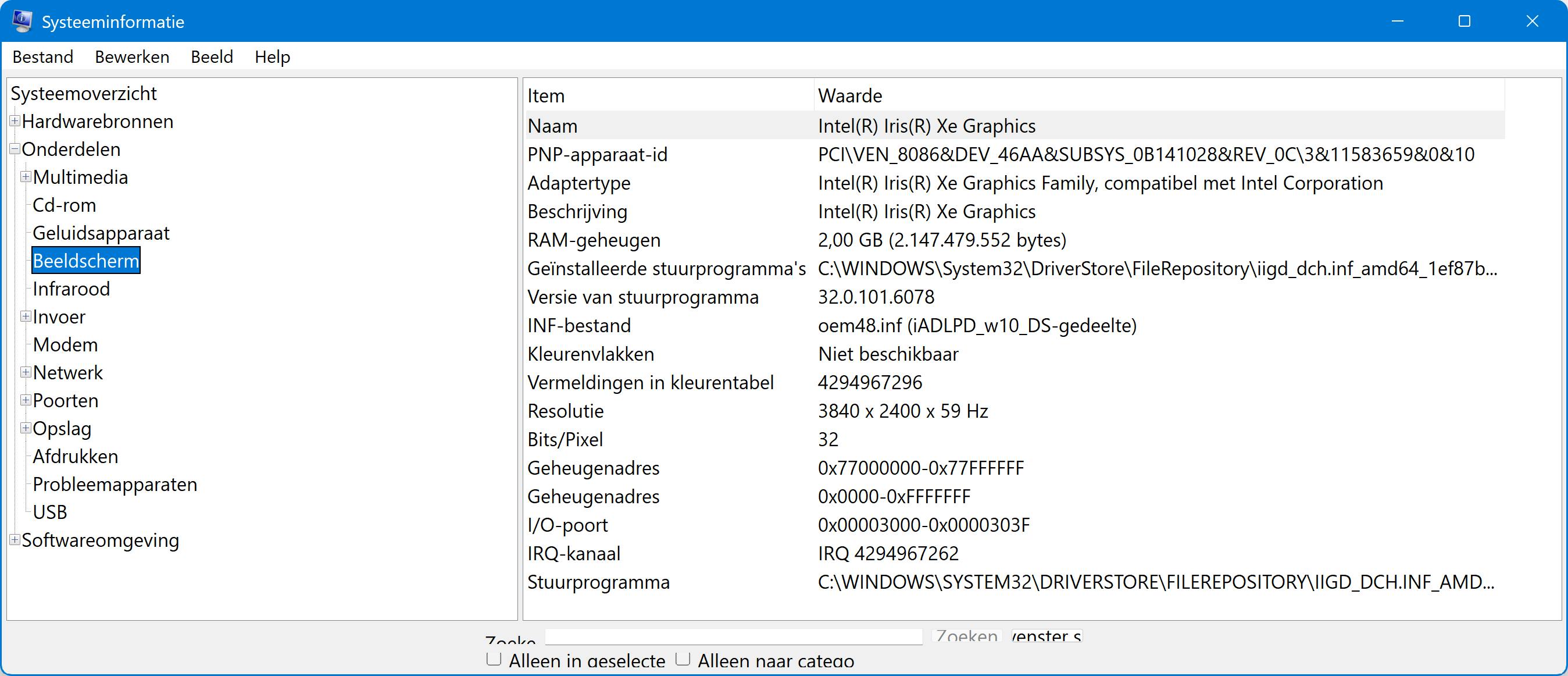Click the search text input field
Viewport: 1568px width, 676px height.
coord(734,636)
